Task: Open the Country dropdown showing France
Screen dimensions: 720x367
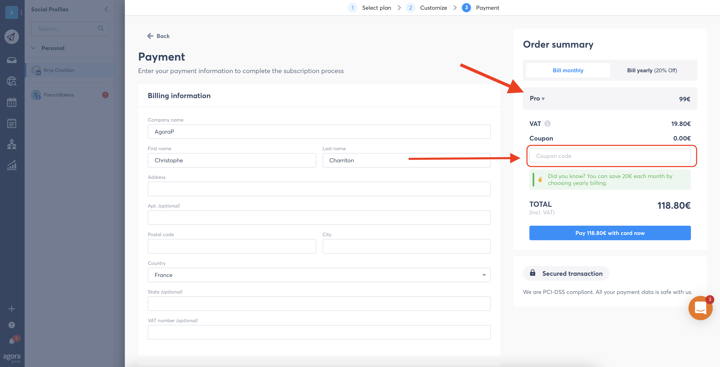Action: (319, 275)
